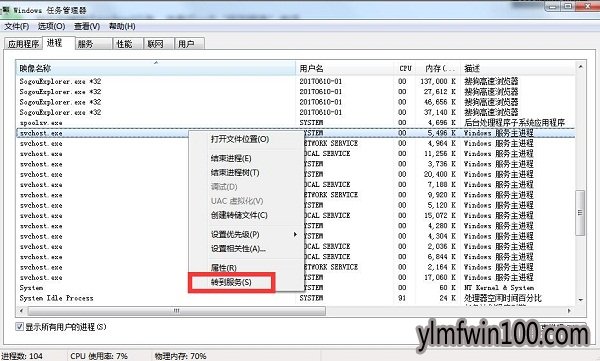This screenshot has width=600, height=361.
Task: Select the System Idle Process row
Action: pyautogui.click(x=295, y=298)
